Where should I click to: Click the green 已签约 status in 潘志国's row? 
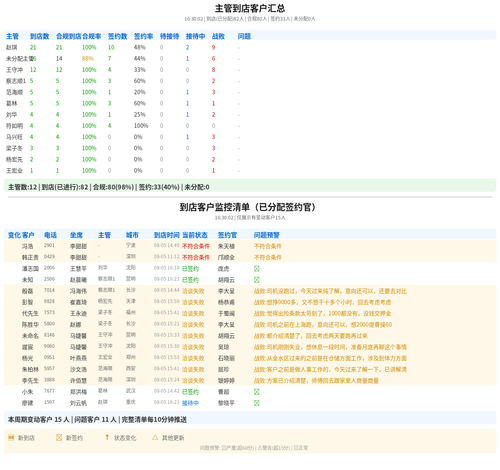click(190, 269)
